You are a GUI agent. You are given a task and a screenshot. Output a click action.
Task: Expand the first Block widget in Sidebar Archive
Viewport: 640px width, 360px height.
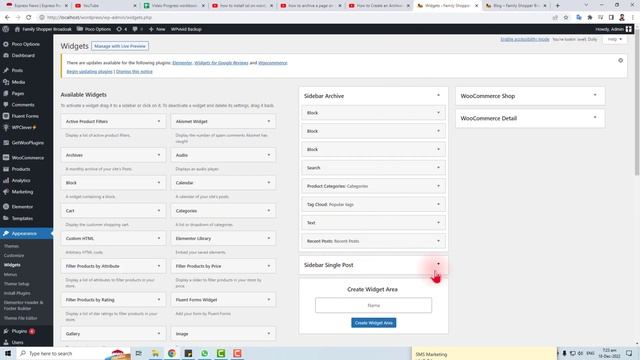click(438, 112)
